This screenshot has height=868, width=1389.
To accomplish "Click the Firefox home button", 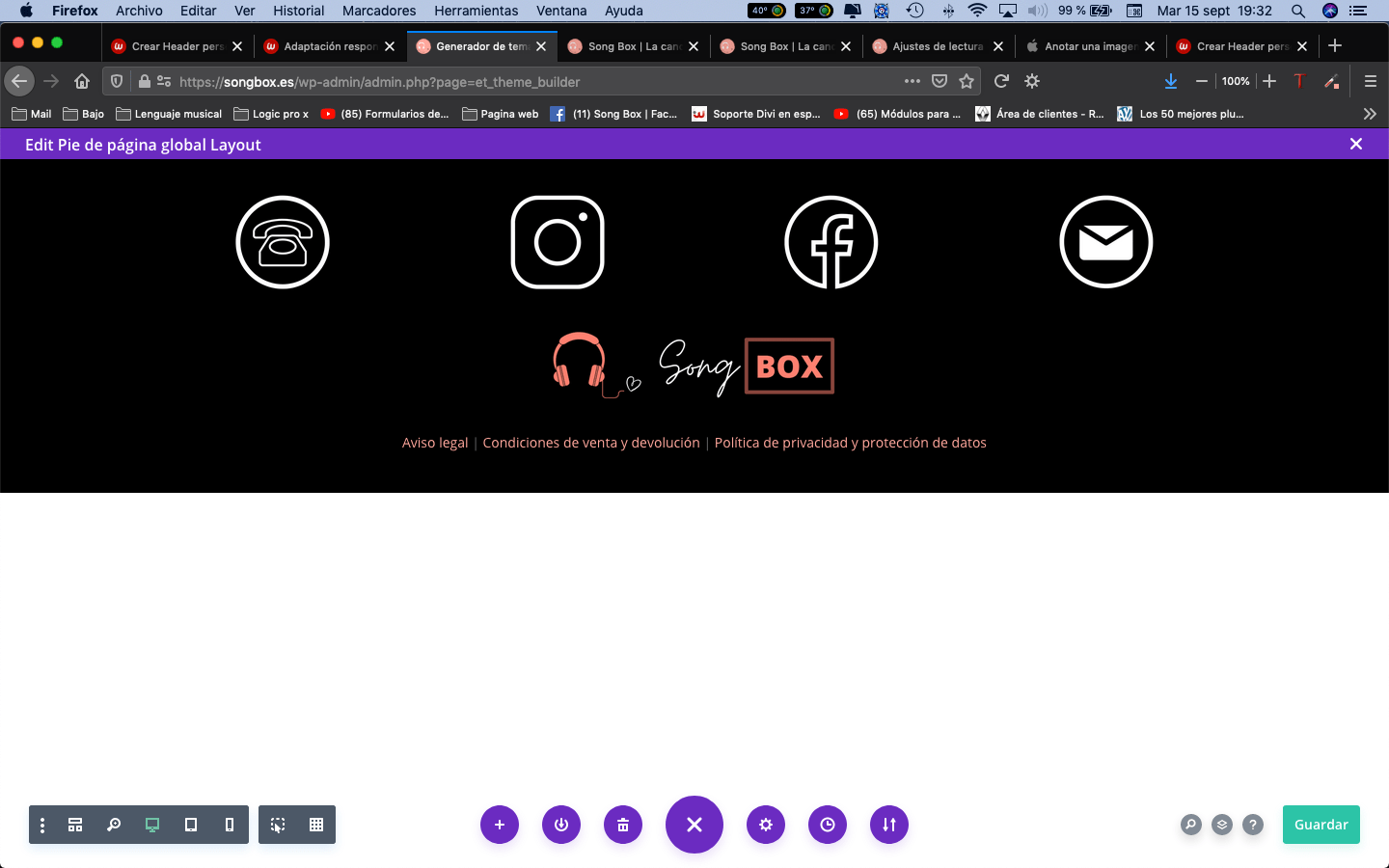I will pos(82,81).
